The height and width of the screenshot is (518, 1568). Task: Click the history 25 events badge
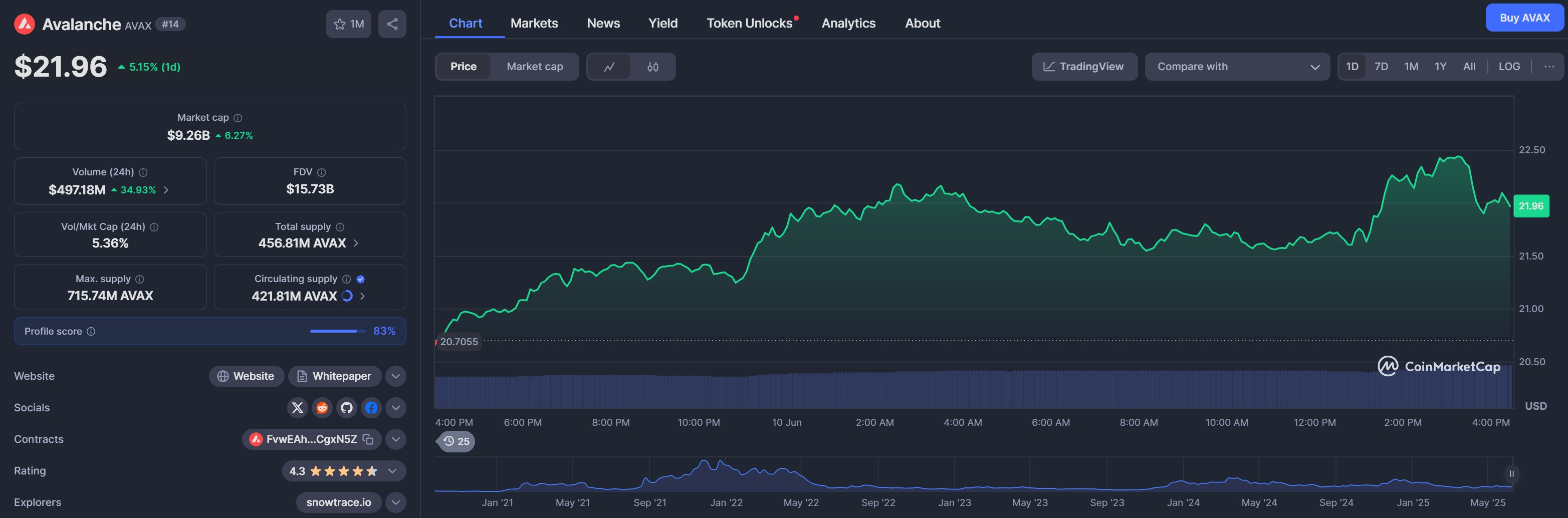tap(457, 441)
